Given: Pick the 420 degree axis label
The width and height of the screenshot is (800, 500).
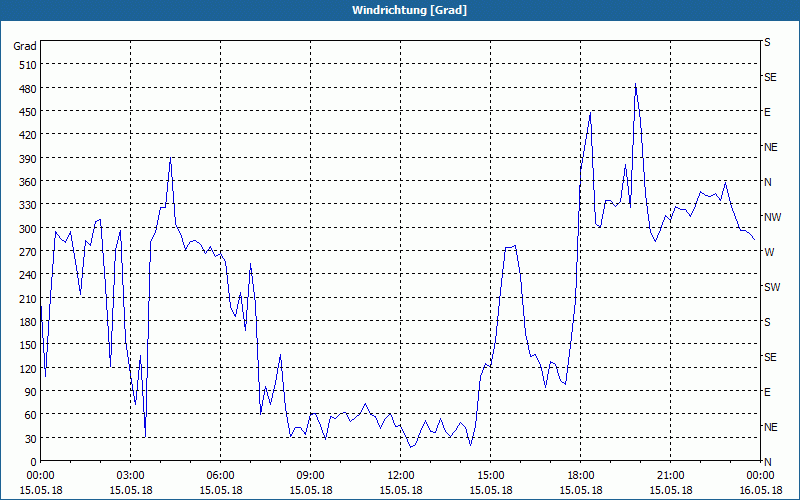Looking at the screenshot, I should click(x=28, y=135).
